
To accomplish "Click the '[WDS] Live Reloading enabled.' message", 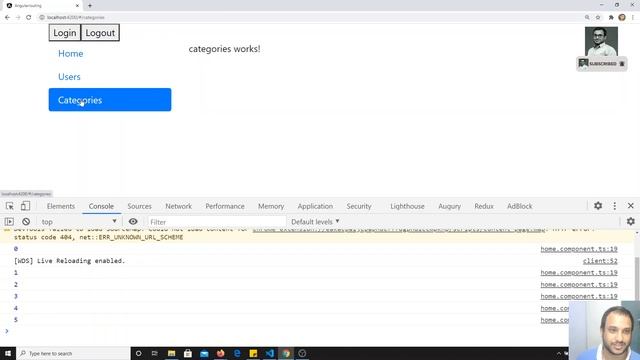I will click(x=69, y=261).
